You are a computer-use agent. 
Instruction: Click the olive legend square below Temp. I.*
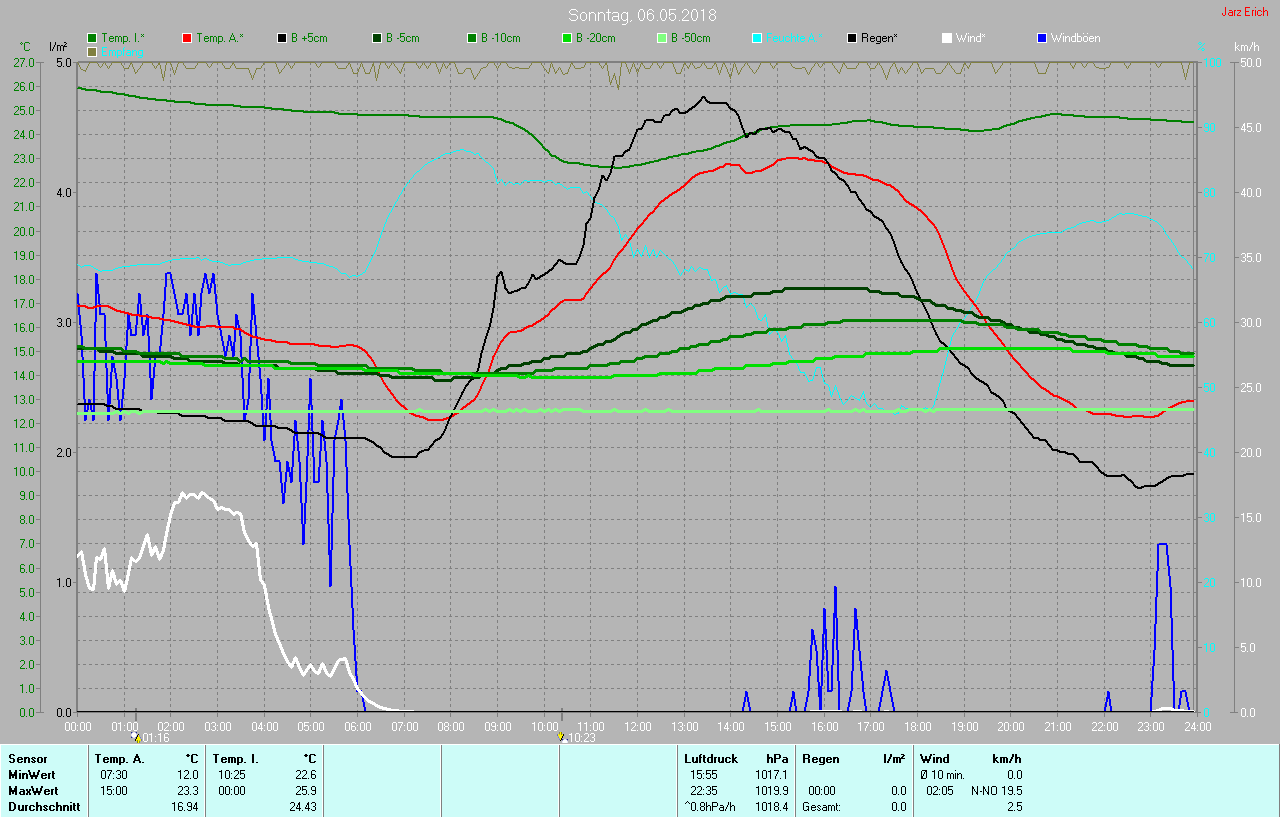(x=93, y=51)
